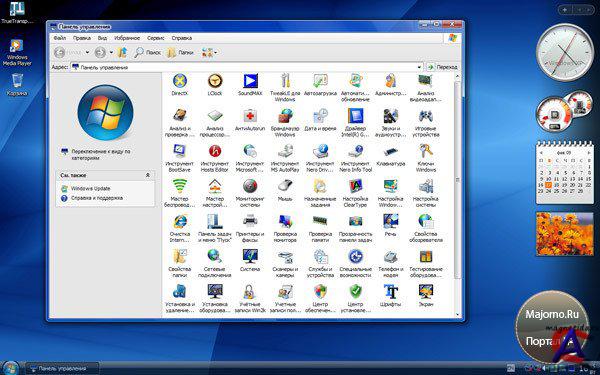Open the Корзина recycle bin on desktop

pyautogui.click(x=17, y=85)
